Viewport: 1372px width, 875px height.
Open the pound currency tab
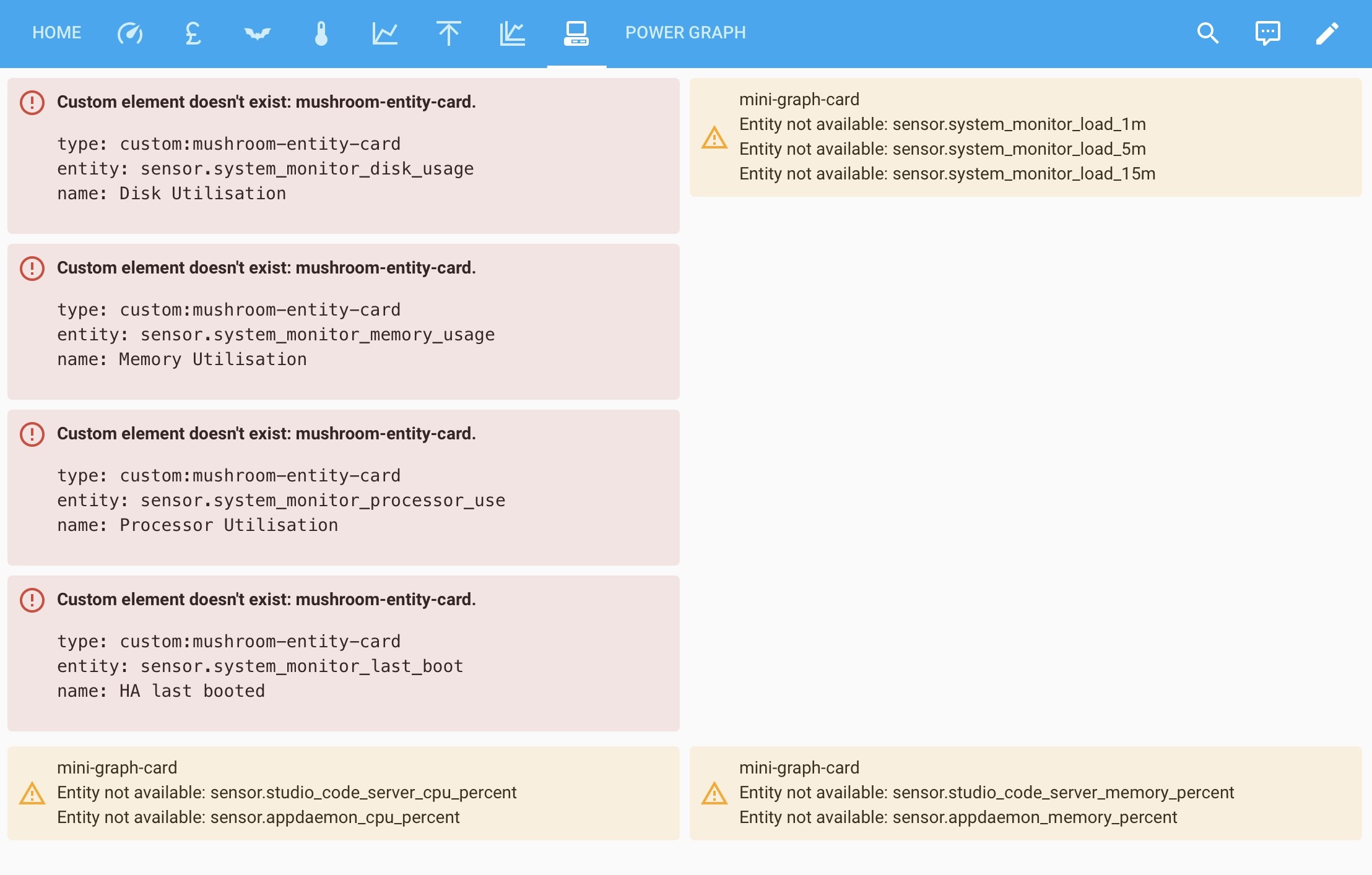(193, 33)
